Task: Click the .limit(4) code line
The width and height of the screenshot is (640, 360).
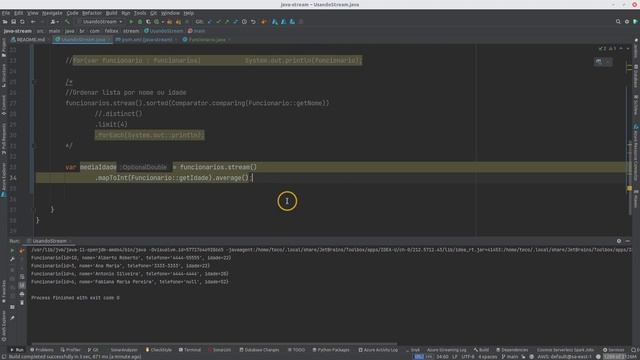Action: (111, 124)
